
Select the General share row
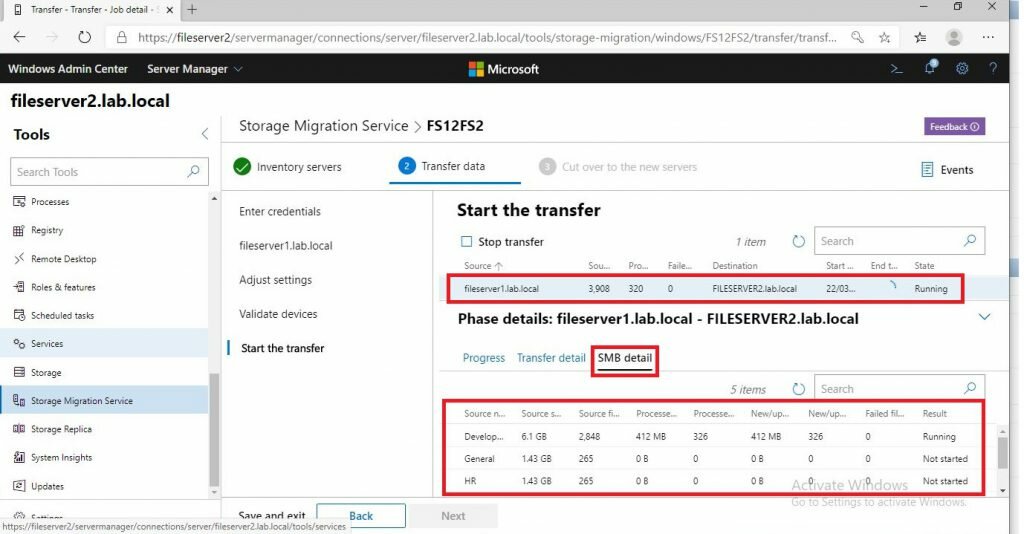(x=714, y=459)
